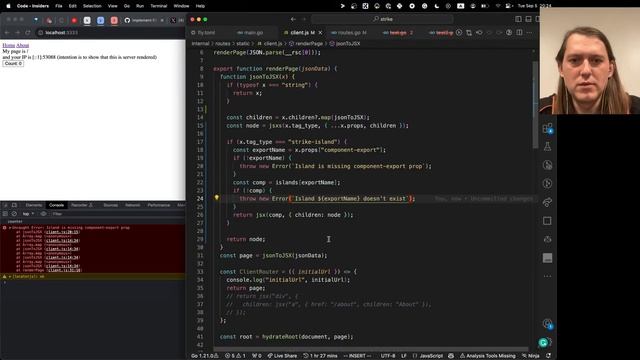Open the Accounts icon in activity bar
The height and width of the screenshot is (360, 640).
click(x=547, y=324)
